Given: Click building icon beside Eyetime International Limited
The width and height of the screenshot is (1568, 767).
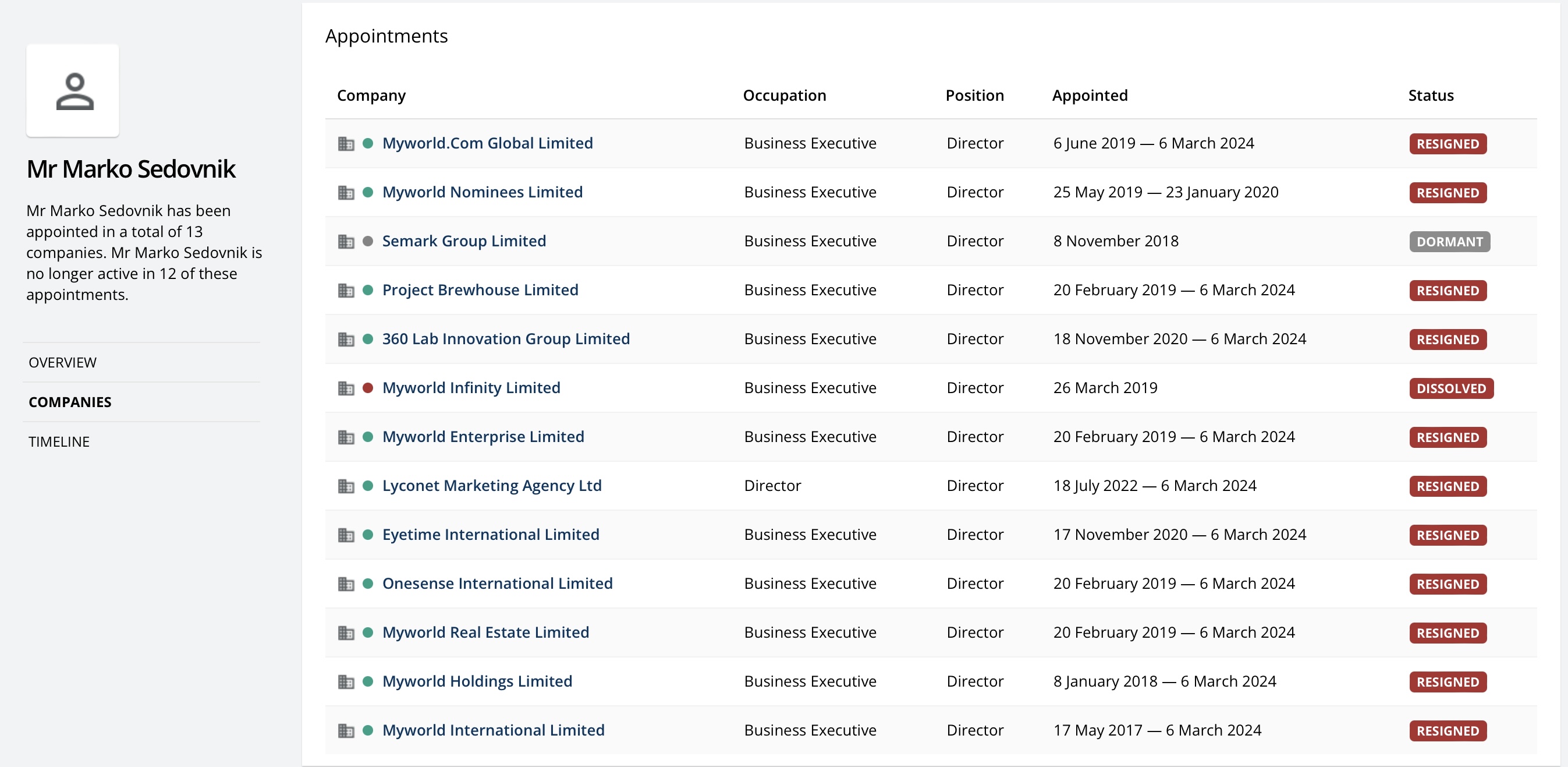Looking at the screenshot, I should click(346, 535).
